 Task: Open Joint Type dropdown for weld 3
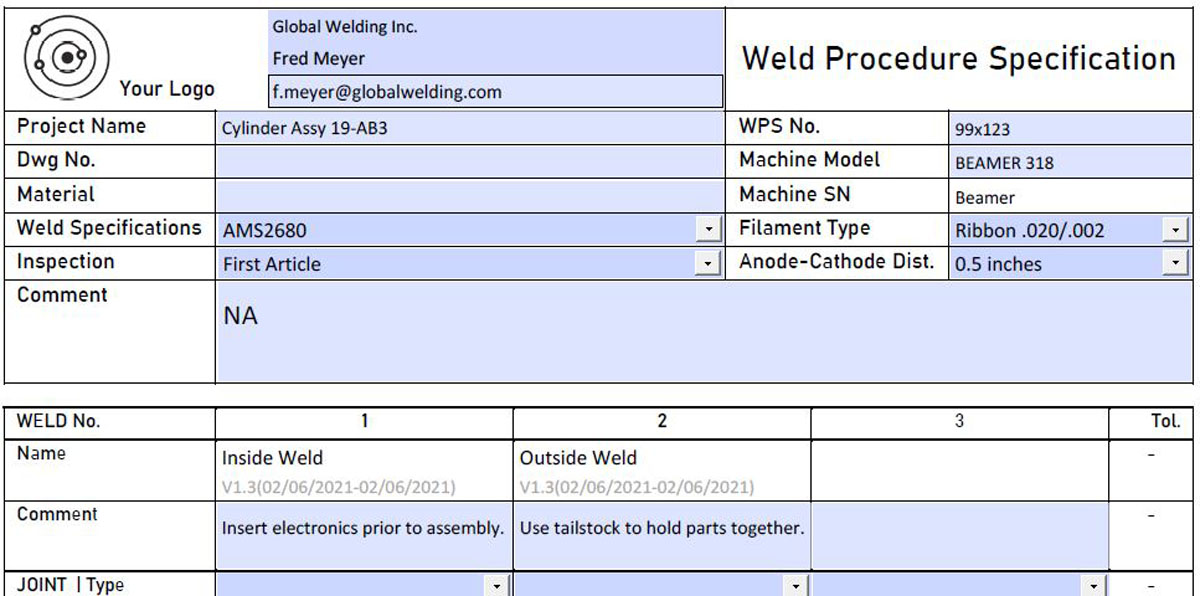tap(1095, 586)
